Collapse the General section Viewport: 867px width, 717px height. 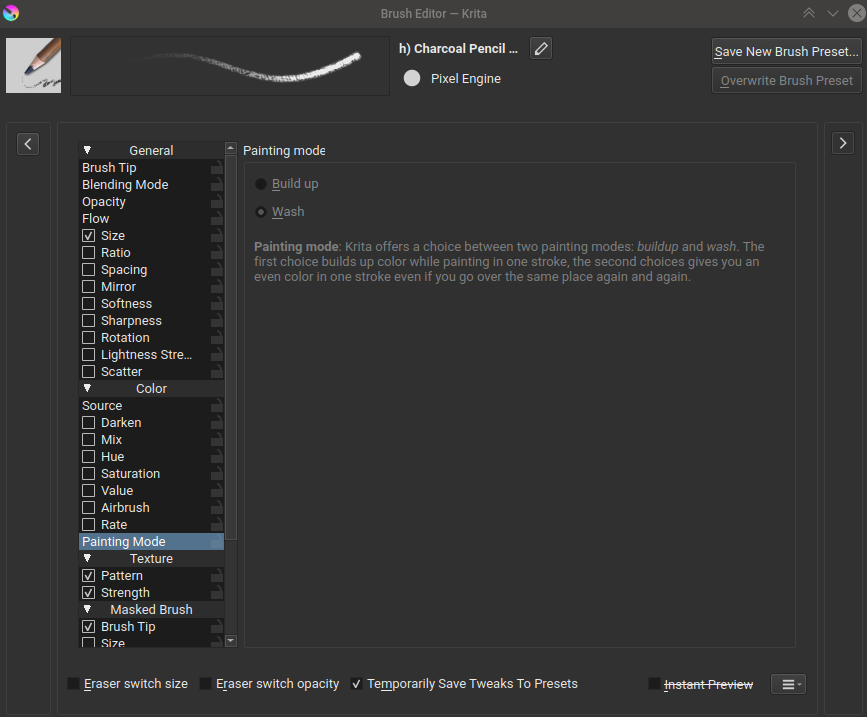87,150
